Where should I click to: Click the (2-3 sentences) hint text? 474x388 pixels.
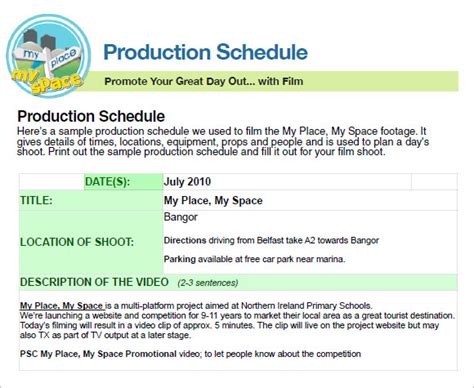(208, 283)
